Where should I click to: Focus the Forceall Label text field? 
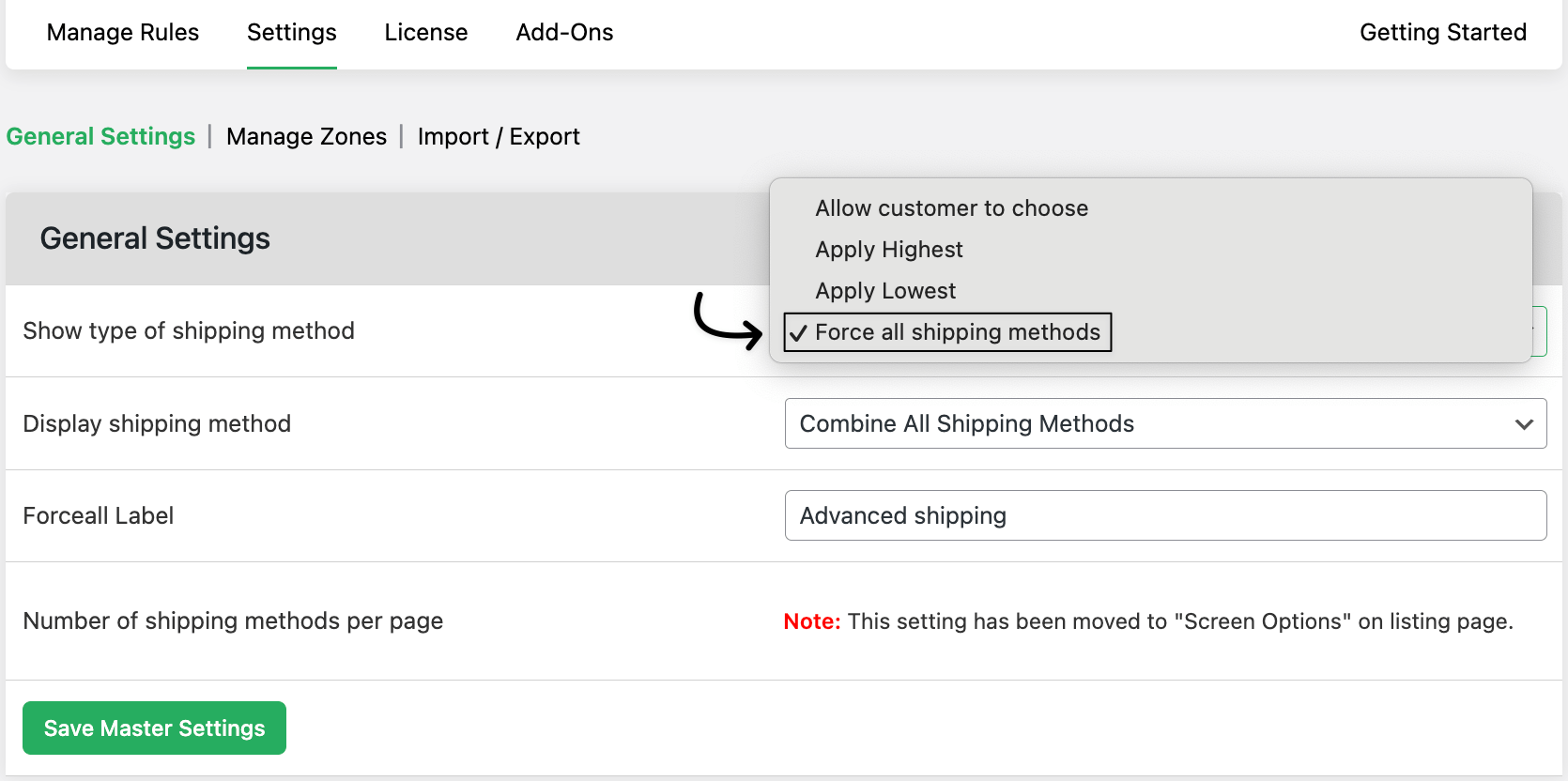[x=1164, y=515]
